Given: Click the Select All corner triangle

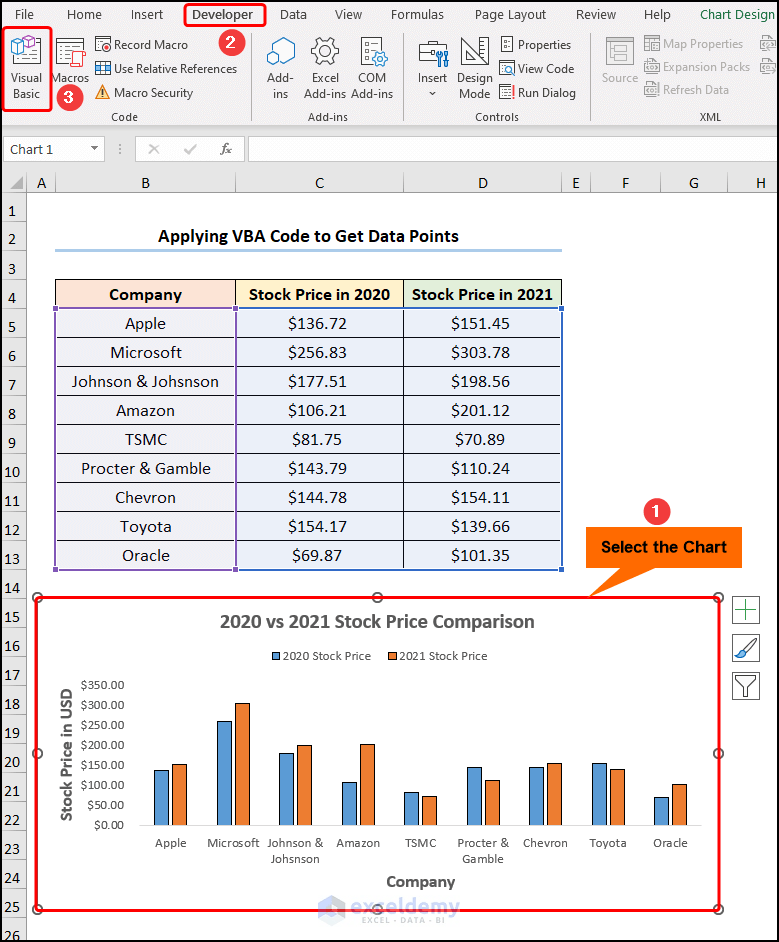Looking at the screenshot, I should (16, 183).
